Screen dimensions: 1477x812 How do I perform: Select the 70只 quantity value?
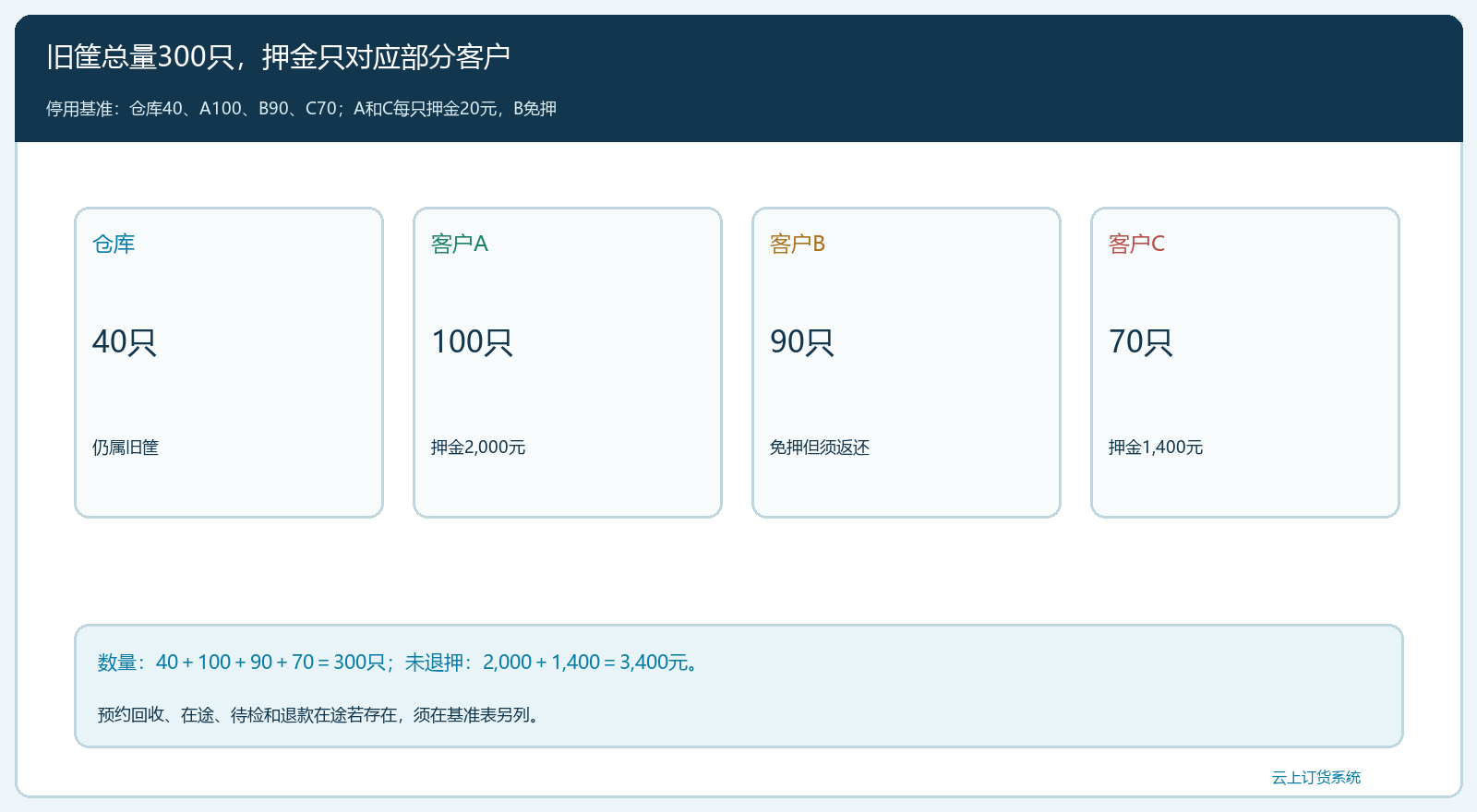pyautogui.click(x=1140, y=341)
